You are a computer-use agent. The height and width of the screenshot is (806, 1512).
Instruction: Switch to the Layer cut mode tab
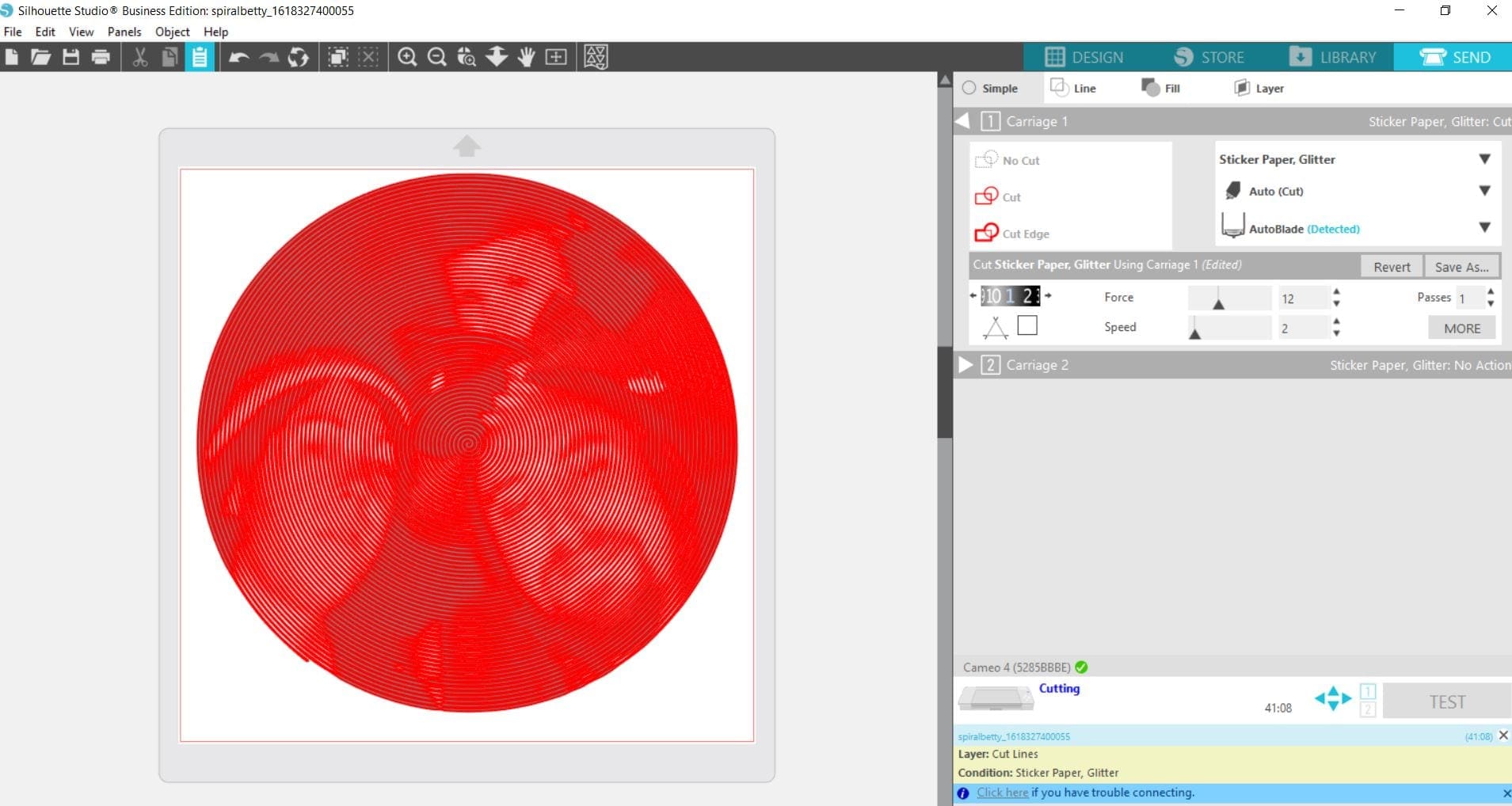(1259, 88)
